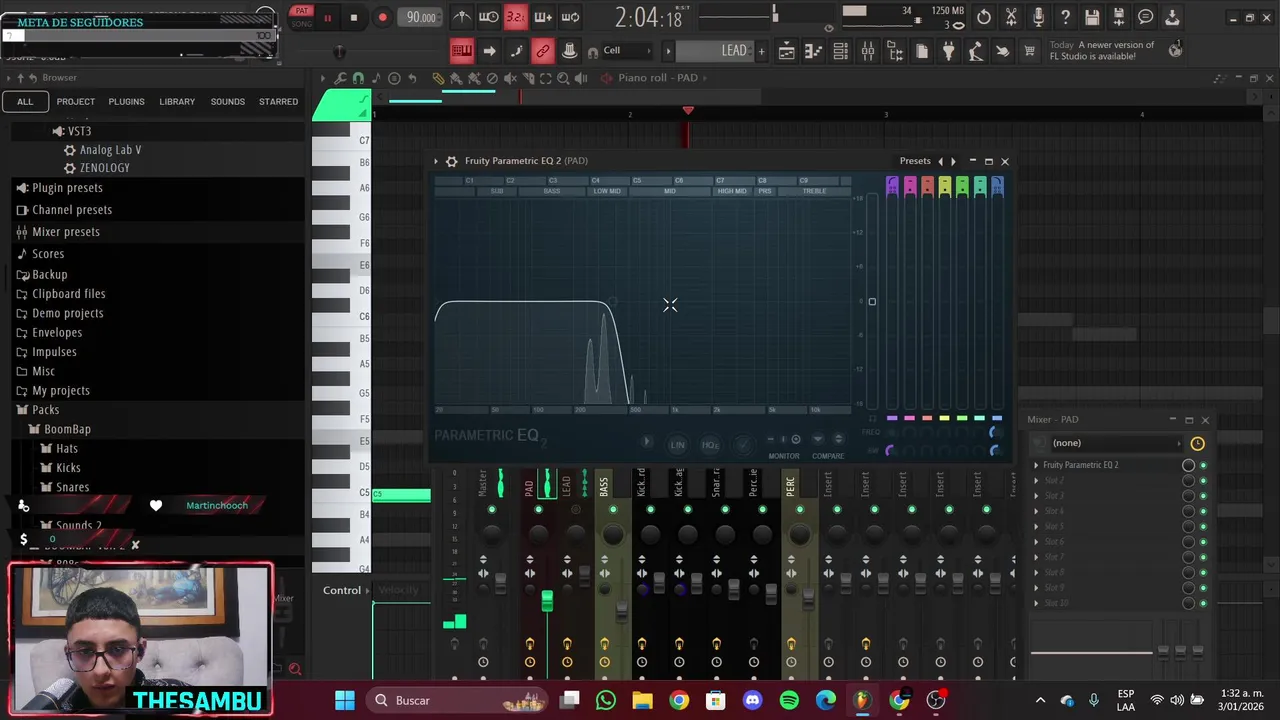Open the Fruity Parametric EQ 2 slot menu arrow
This screenshot has width=1280, height=720.
[x=1036, y=465]
